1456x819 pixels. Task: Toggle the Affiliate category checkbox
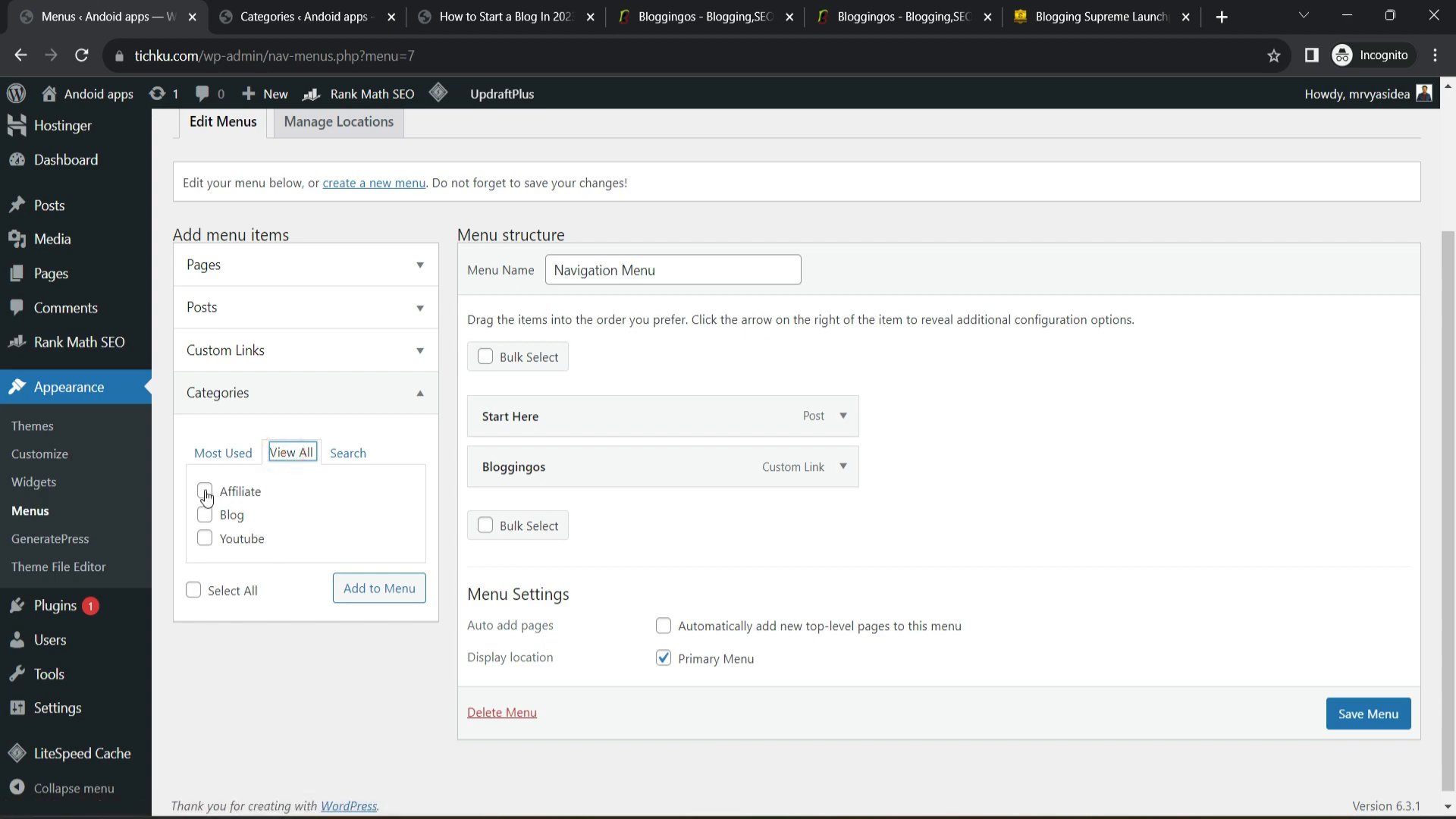206,492
